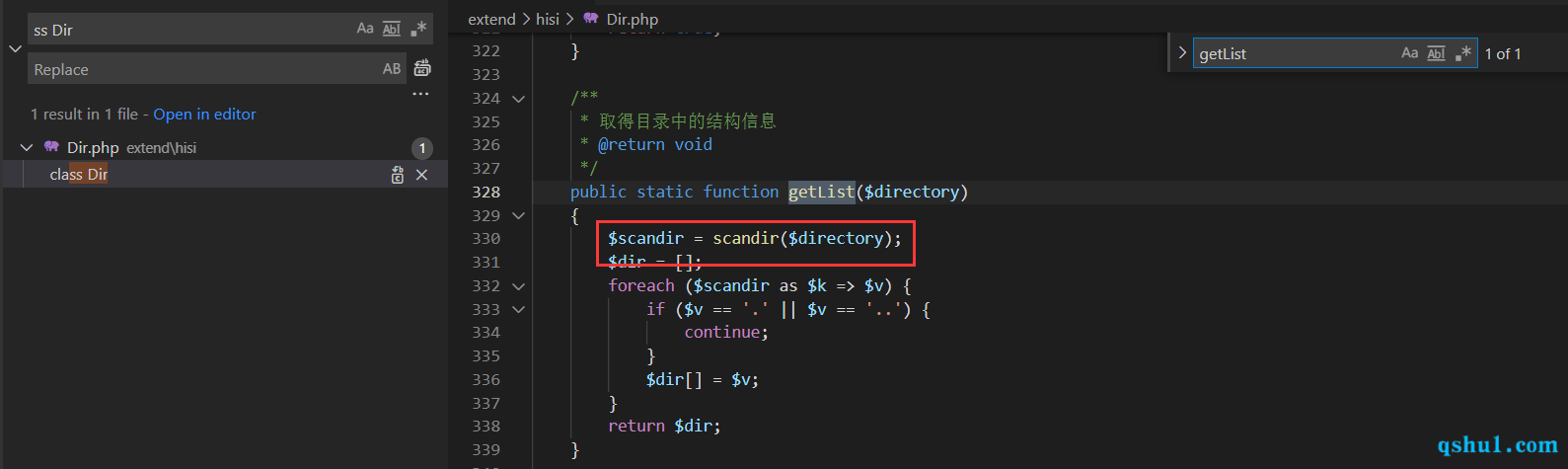Dismiss the class Dir search result
The image size is (1568, 469).
(421, 175)
